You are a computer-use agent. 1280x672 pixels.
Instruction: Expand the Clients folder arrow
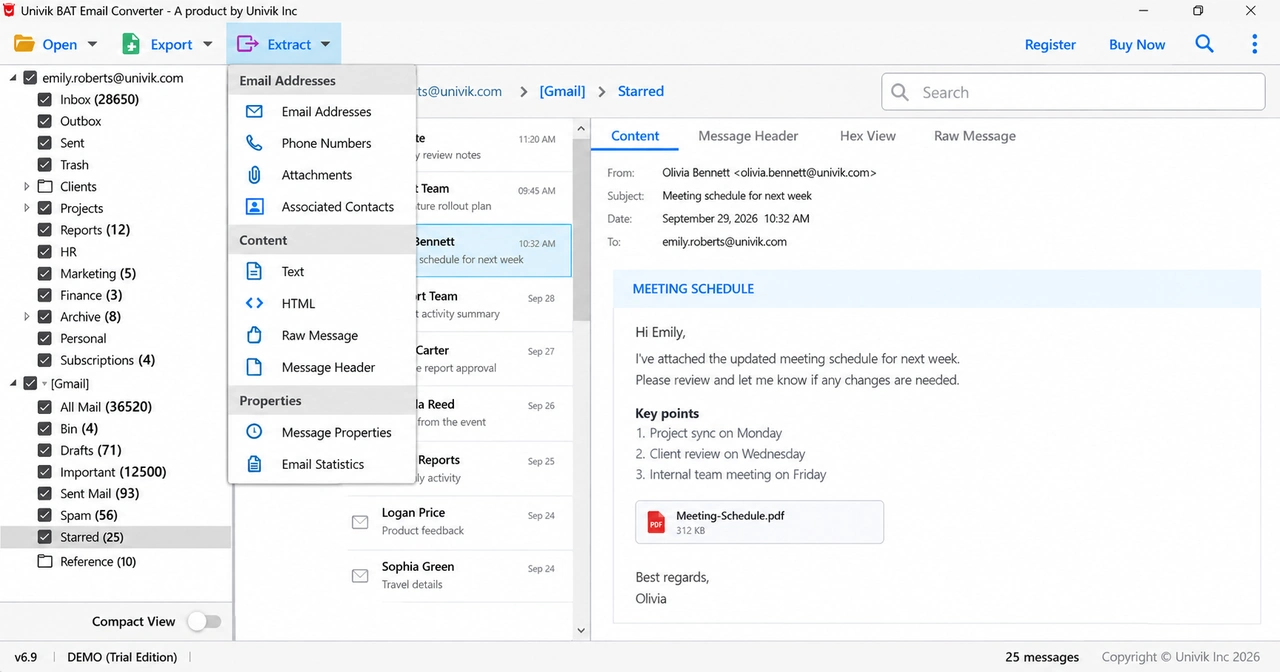coord(27,186)
